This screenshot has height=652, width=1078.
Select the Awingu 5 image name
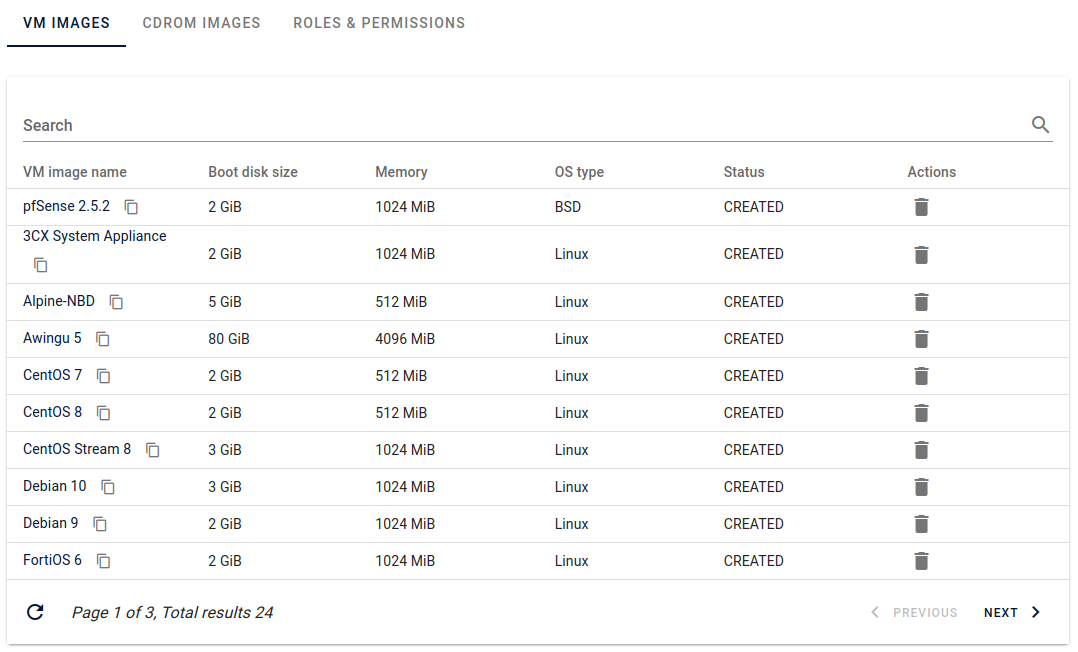[x=52, y=338]
